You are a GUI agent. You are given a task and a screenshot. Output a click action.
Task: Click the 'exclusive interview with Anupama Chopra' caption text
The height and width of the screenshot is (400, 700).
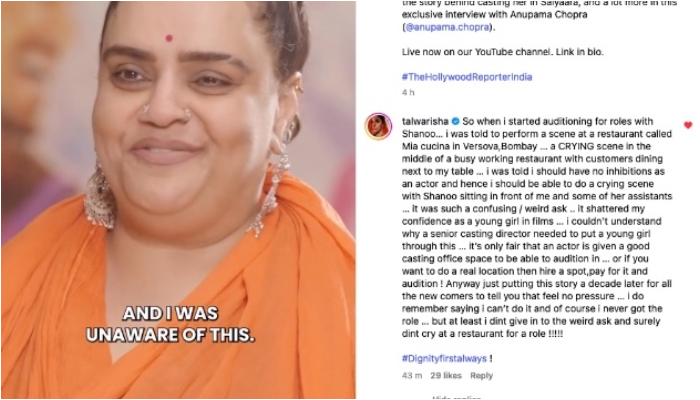click(x=494, y=14)
